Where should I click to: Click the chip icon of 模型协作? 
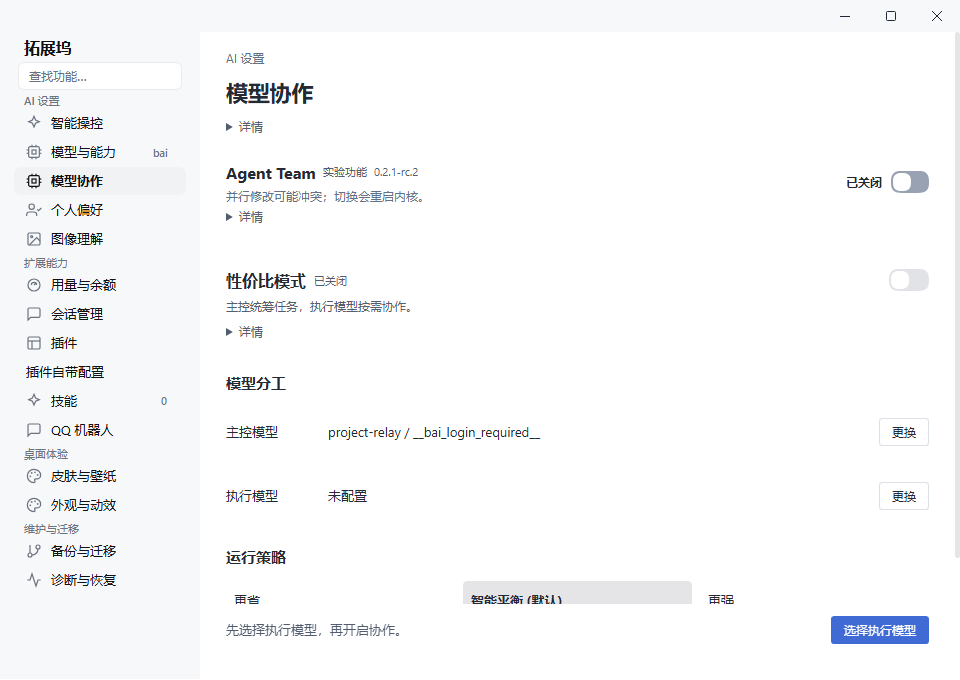click(34, 181)
